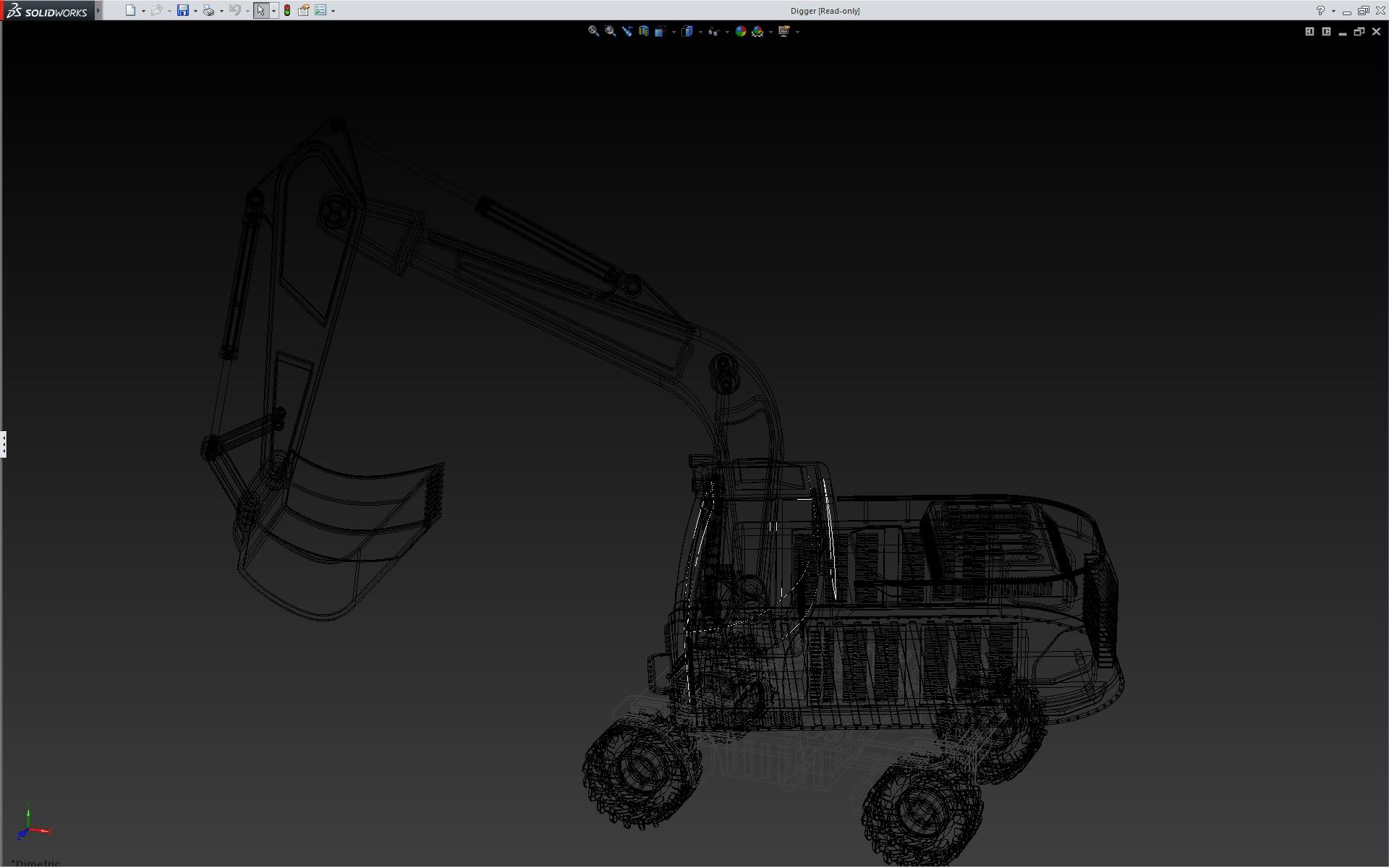The image size is (1389, 868).
Task: Save the Digger document
Action: [x=183, y=10]
